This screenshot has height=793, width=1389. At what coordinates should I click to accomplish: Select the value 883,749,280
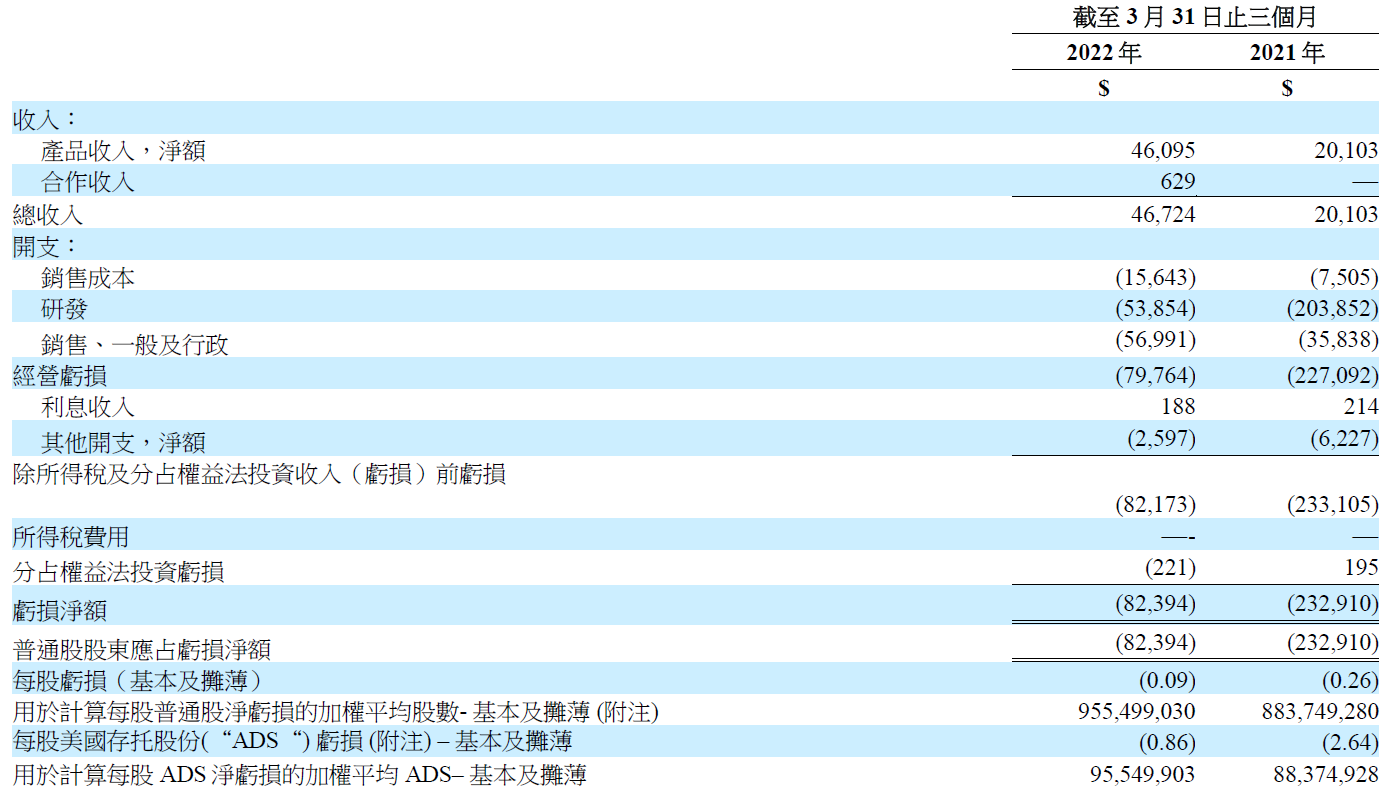point(1320,712)
